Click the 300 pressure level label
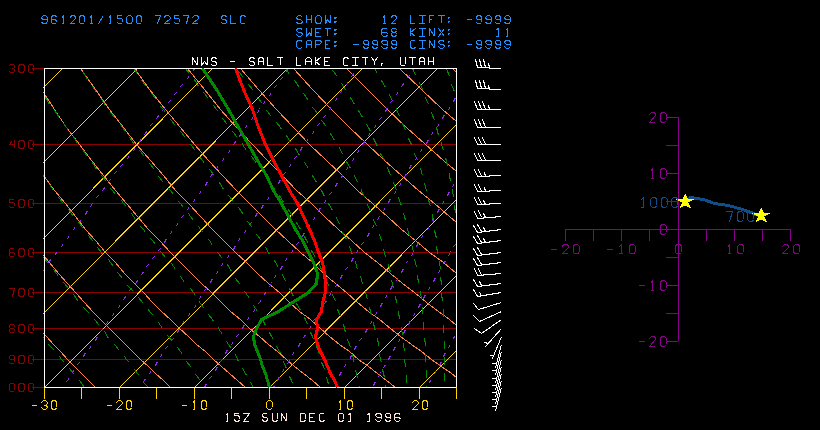 point(22,69)
